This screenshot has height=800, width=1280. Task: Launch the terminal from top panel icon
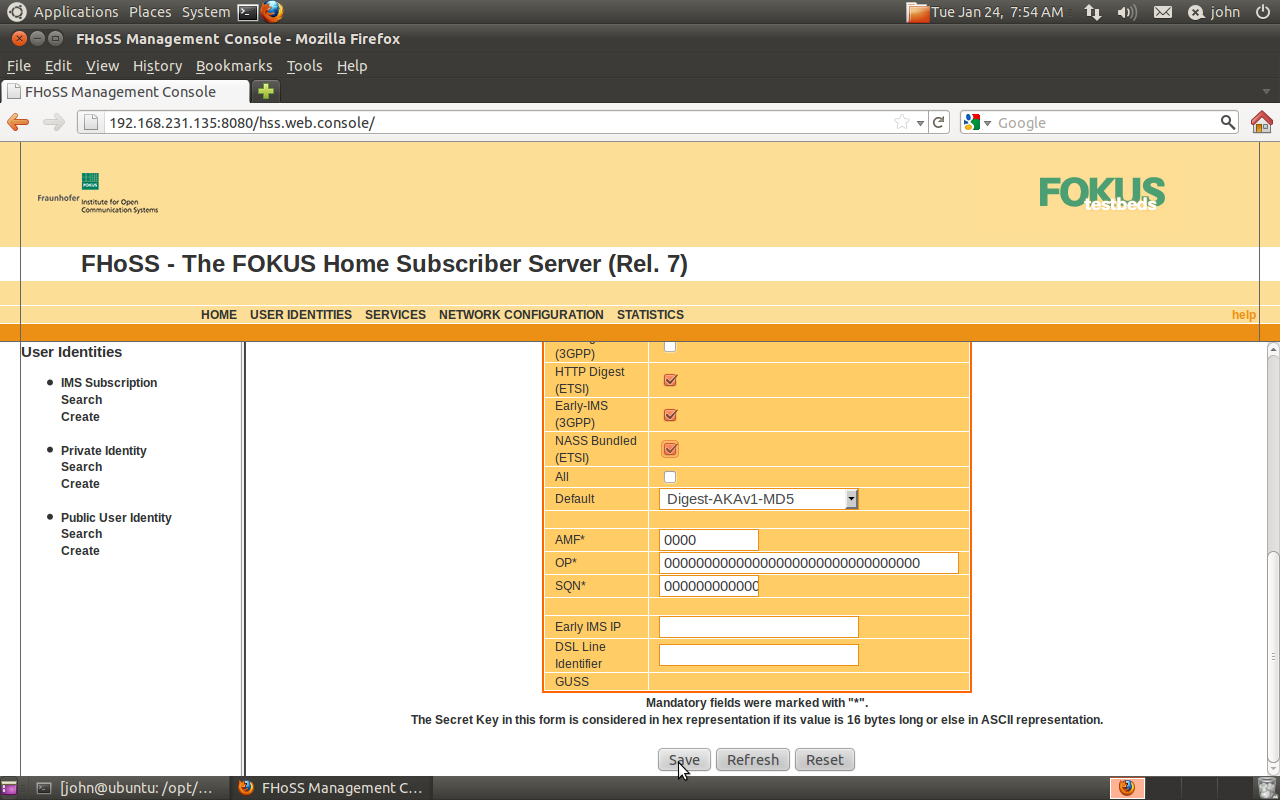pyautogui.click(x=248, y=12)
